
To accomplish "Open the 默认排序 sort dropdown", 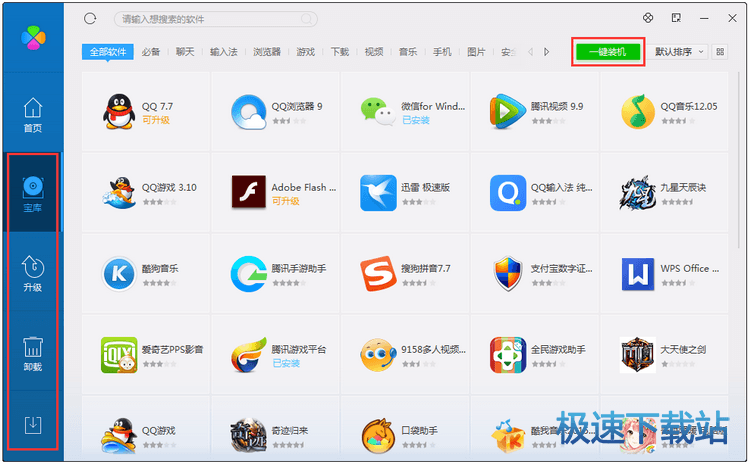I will (x=678, y=52).
